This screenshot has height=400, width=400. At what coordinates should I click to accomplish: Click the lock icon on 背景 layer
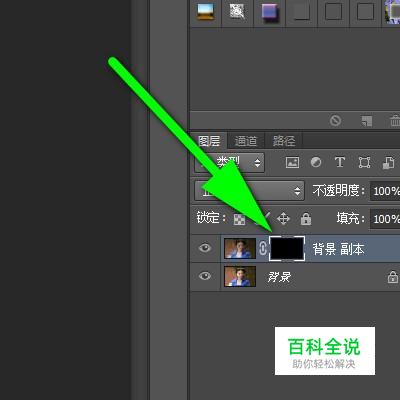tap(393, 277)
